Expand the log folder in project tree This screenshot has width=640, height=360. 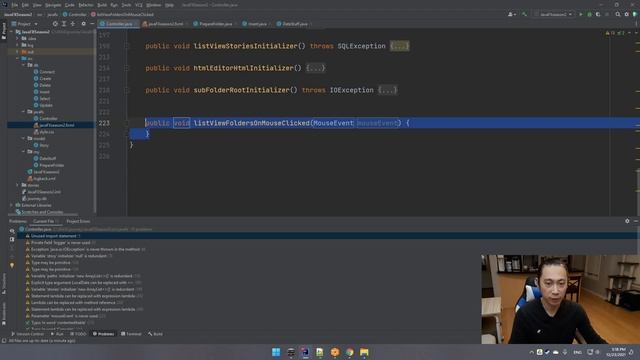(18, 45)
